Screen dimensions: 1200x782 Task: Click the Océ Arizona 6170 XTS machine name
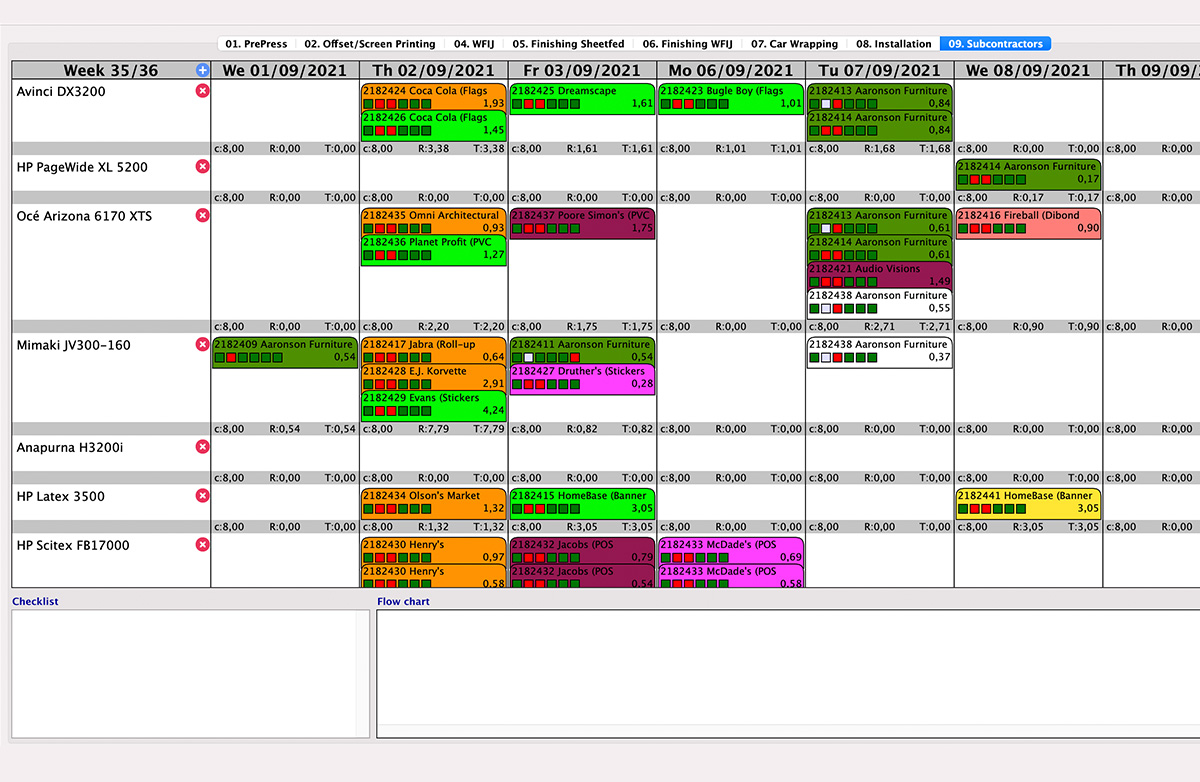coord(84,216)
